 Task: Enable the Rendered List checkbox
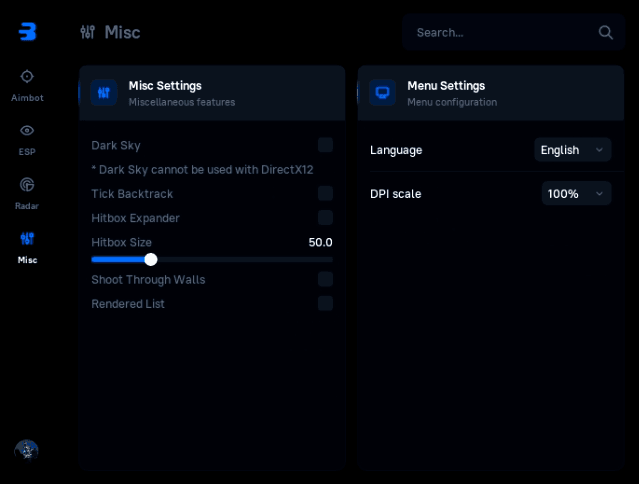click(x=325, y=303)
